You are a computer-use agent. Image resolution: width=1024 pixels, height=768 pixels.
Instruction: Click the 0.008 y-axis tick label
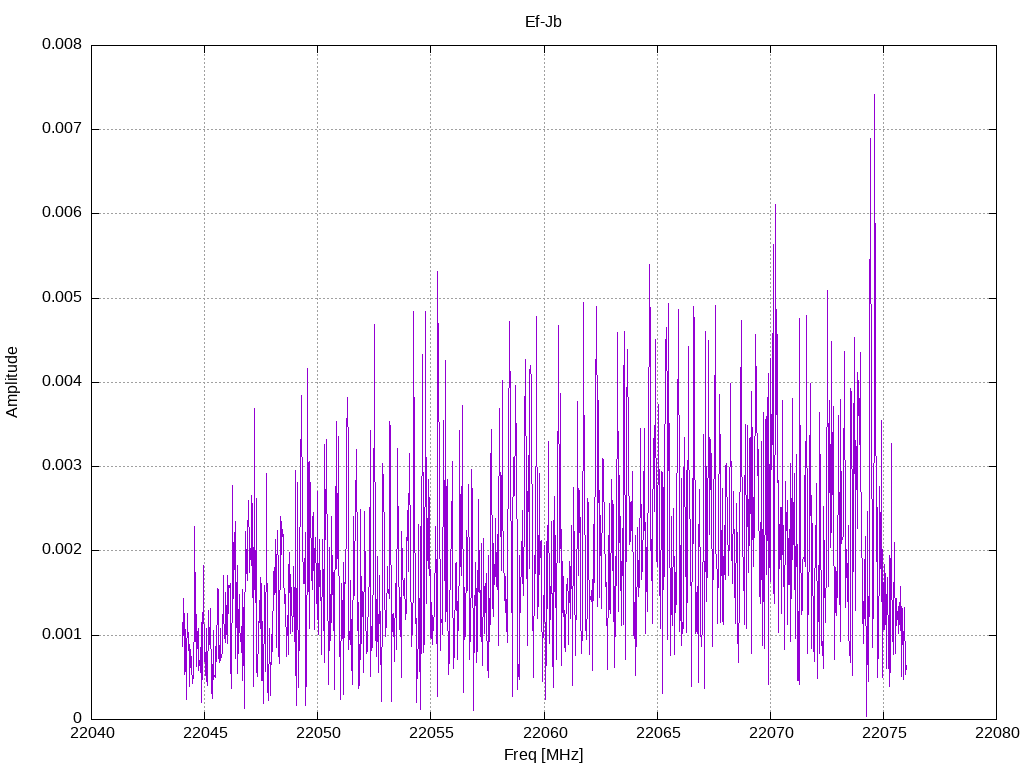[x=62, y=44]
